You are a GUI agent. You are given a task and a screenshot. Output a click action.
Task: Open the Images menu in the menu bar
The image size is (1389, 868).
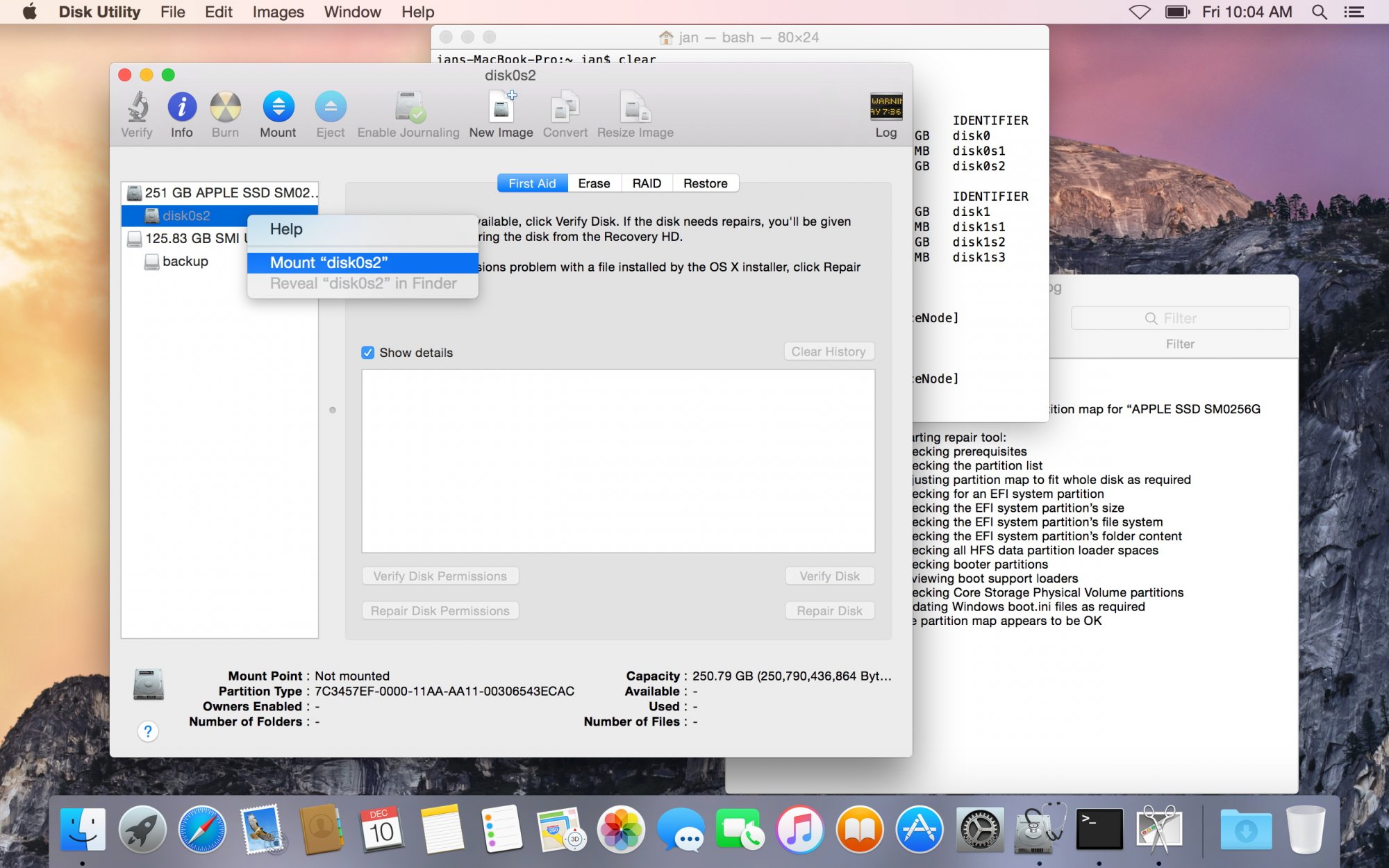[278, 12]
